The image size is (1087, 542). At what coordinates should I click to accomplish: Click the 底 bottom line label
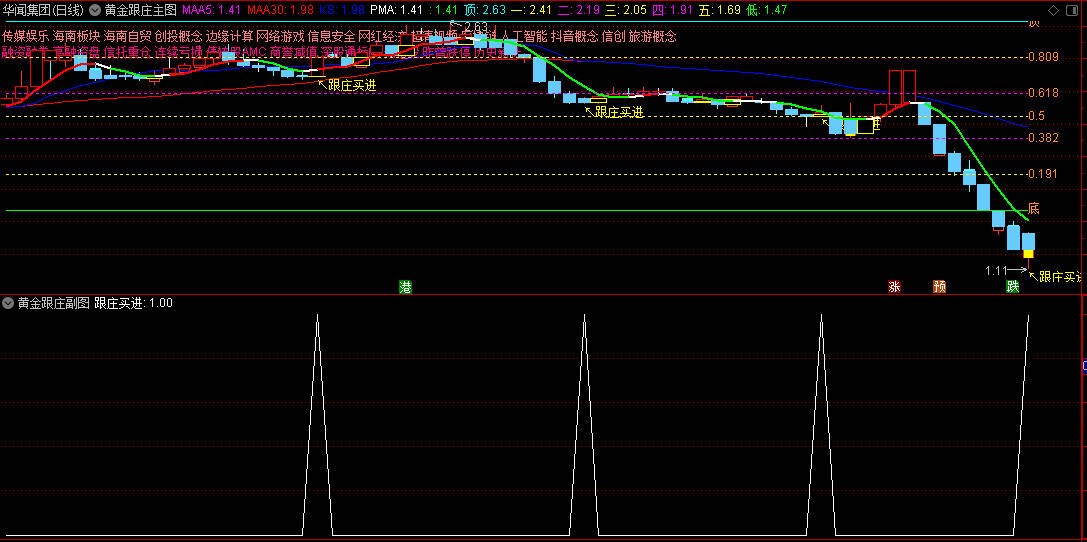tap(1034, 209)
